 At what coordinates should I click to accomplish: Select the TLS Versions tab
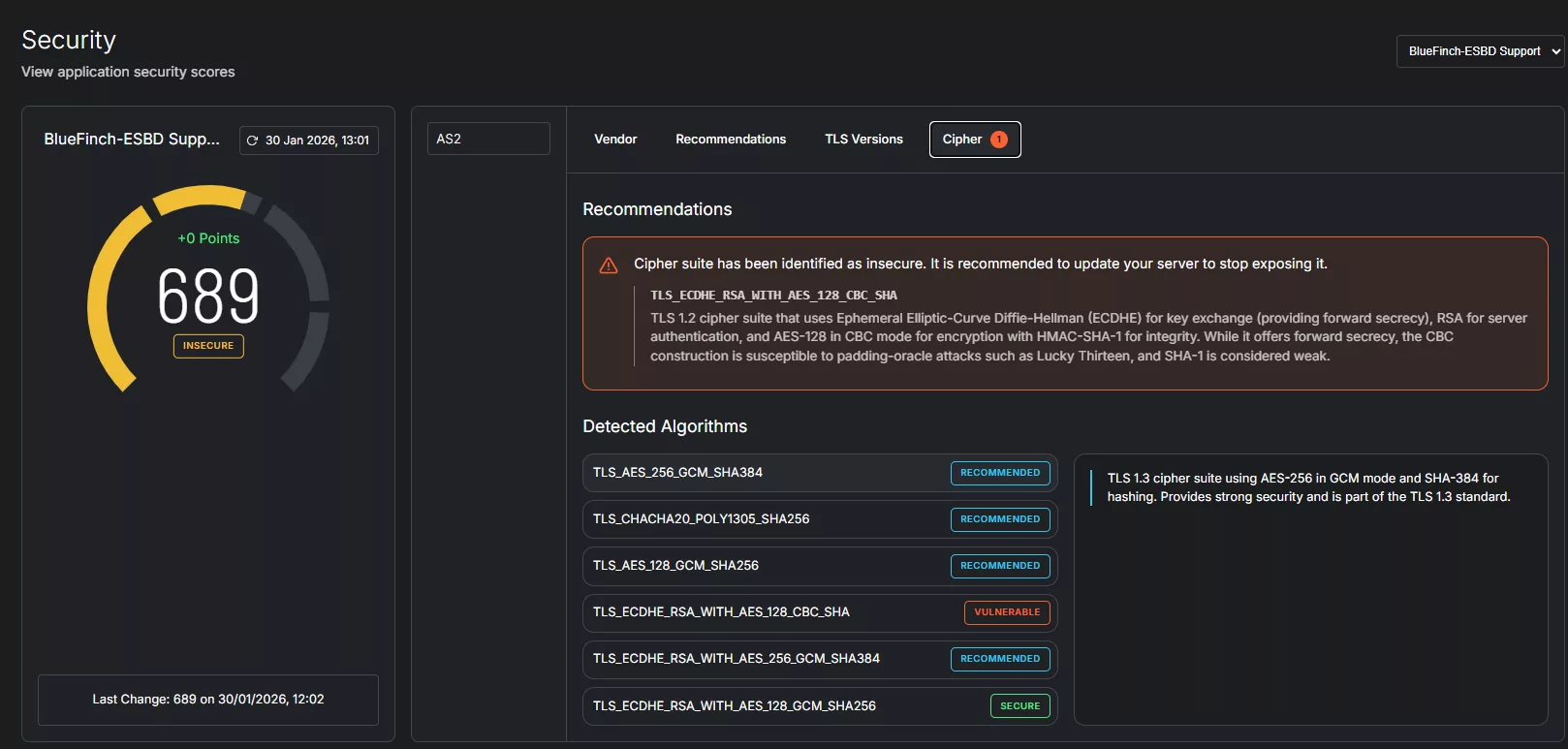coord(863,140)
